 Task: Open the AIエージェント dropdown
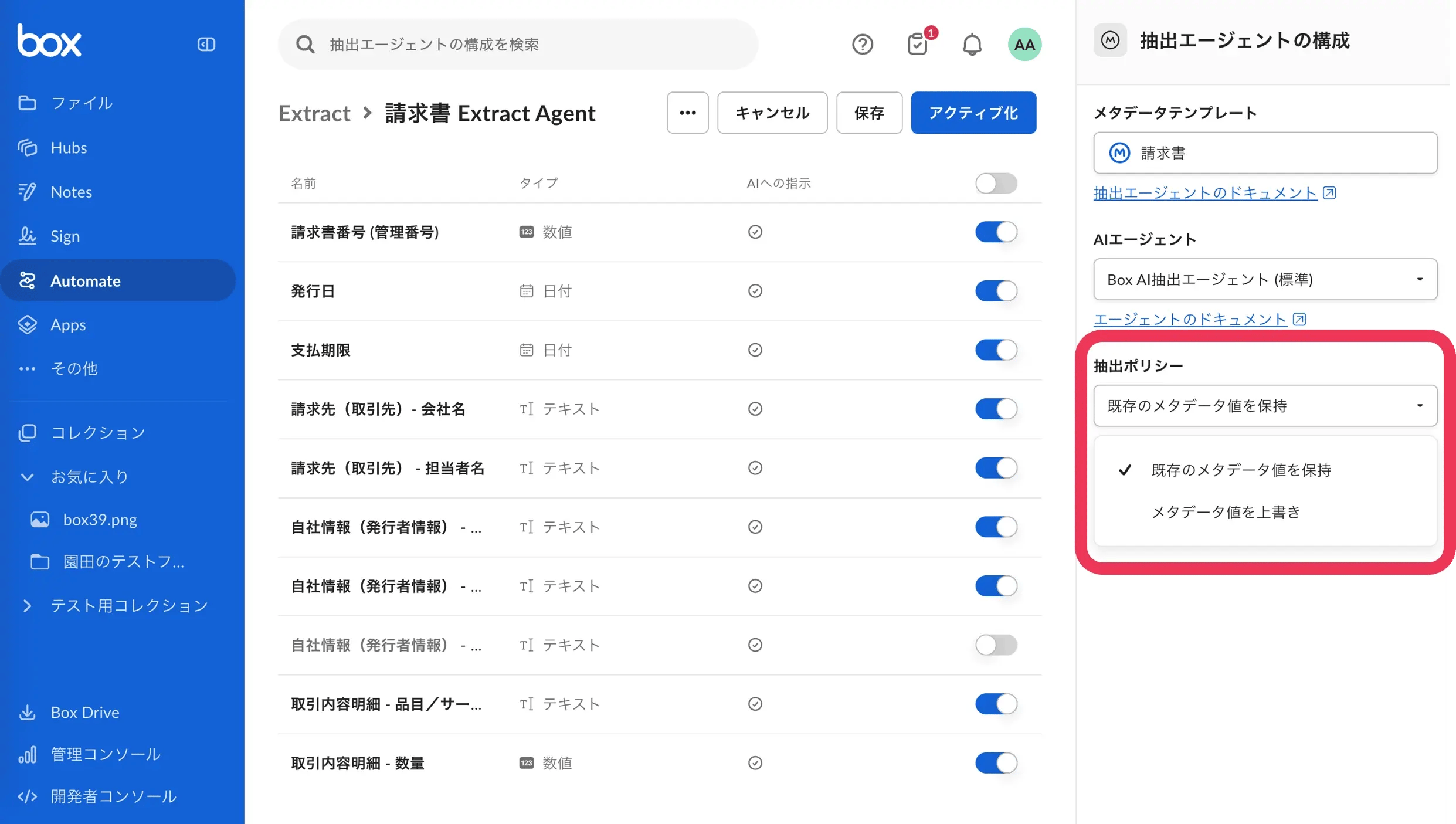(x=1264, y=280)
